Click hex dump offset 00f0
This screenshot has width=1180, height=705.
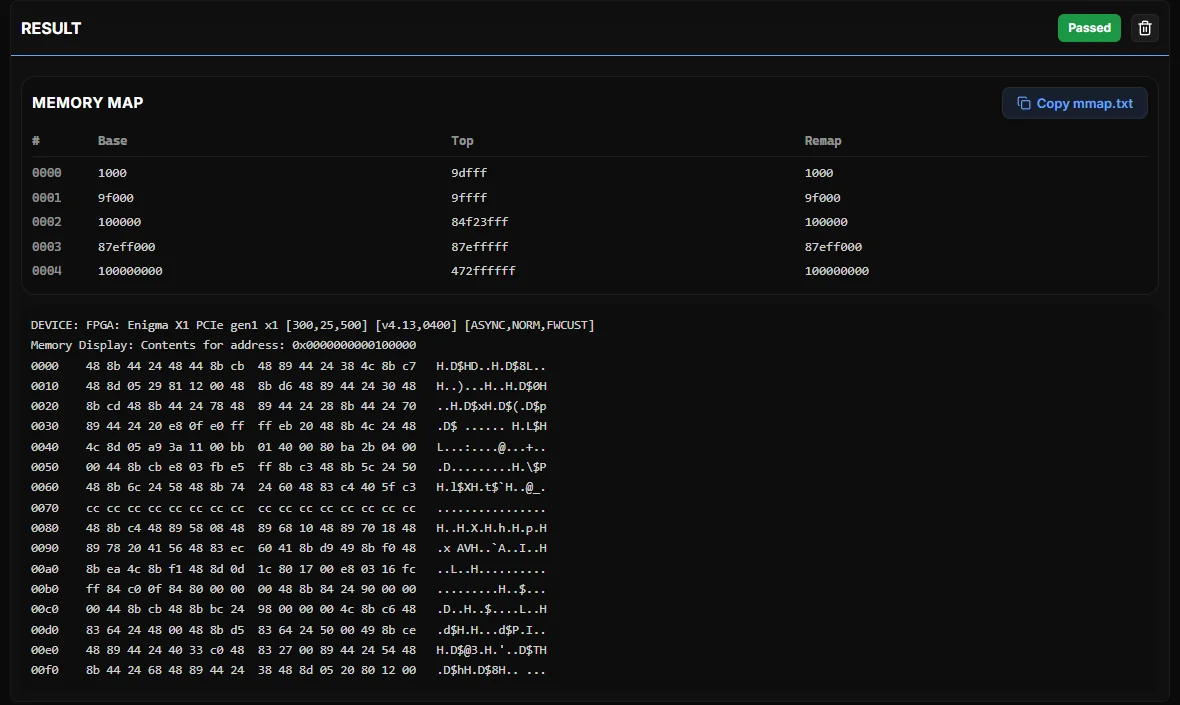tap(44, 670)
